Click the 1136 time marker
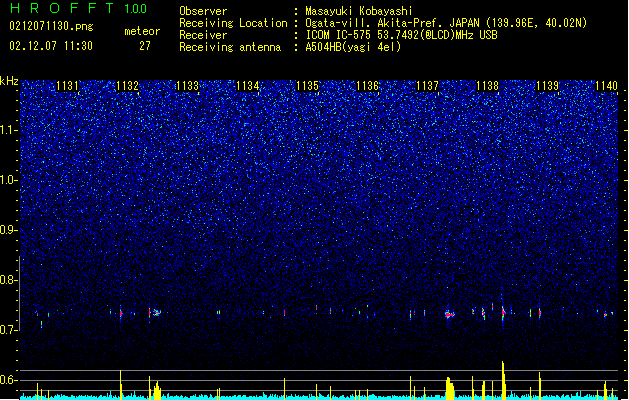Viewport: 629px width, 400px height. [x=367, y=85]
